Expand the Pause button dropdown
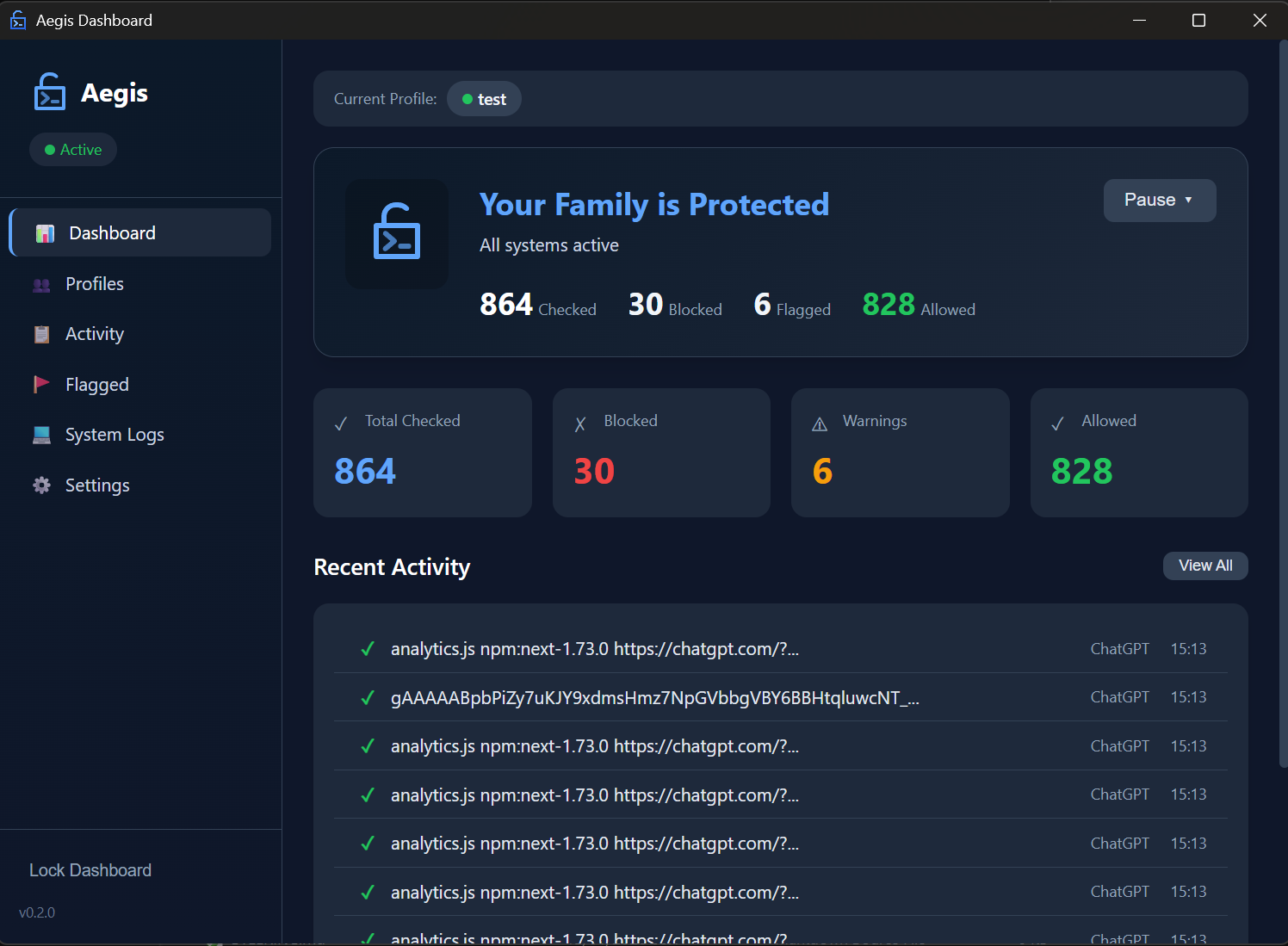The height and width of the screenshot is (946, 1288). click(1160, 200)
